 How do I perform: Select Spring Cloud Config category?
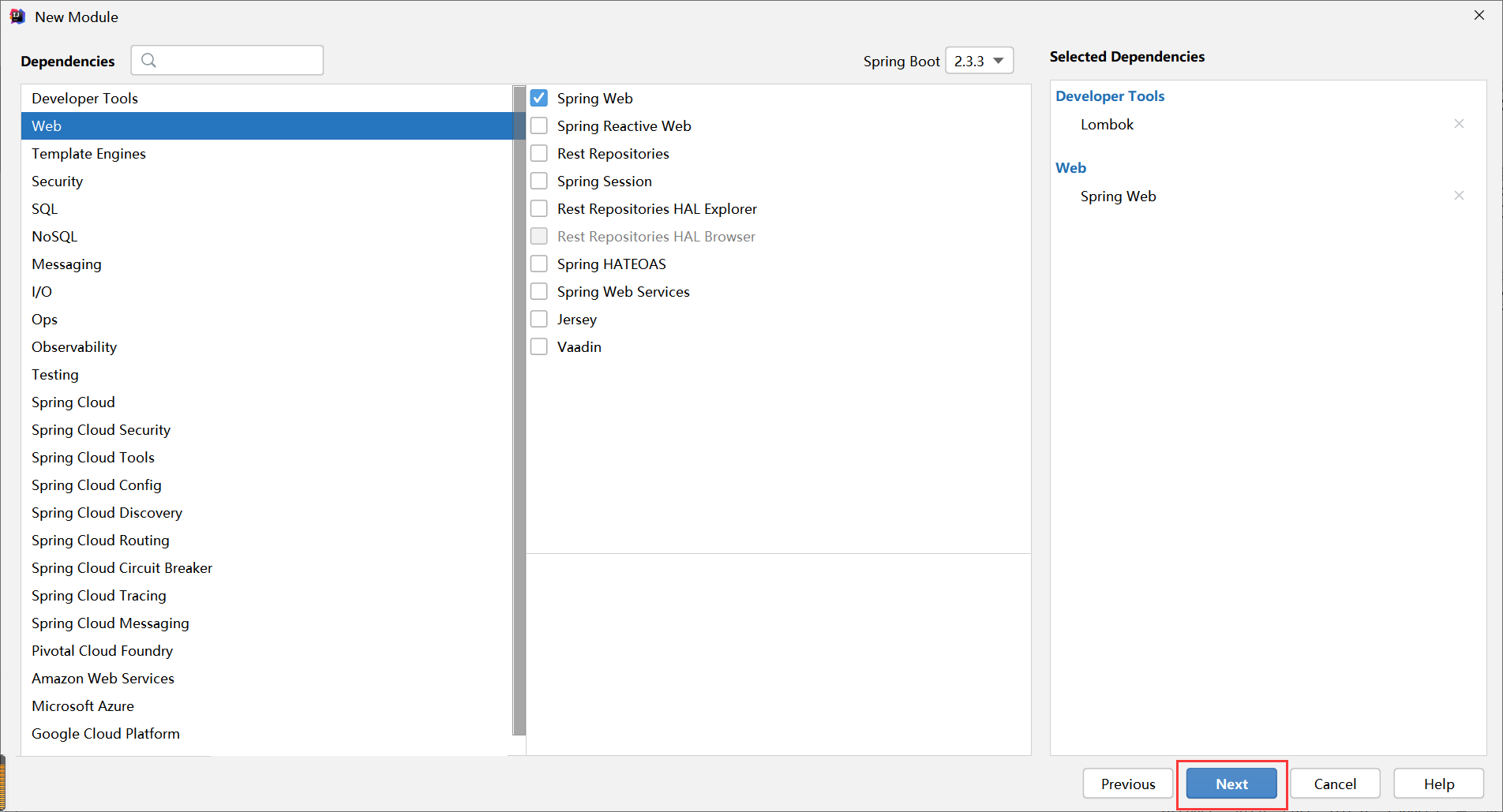pyautogui.click(x=267, y=485)
